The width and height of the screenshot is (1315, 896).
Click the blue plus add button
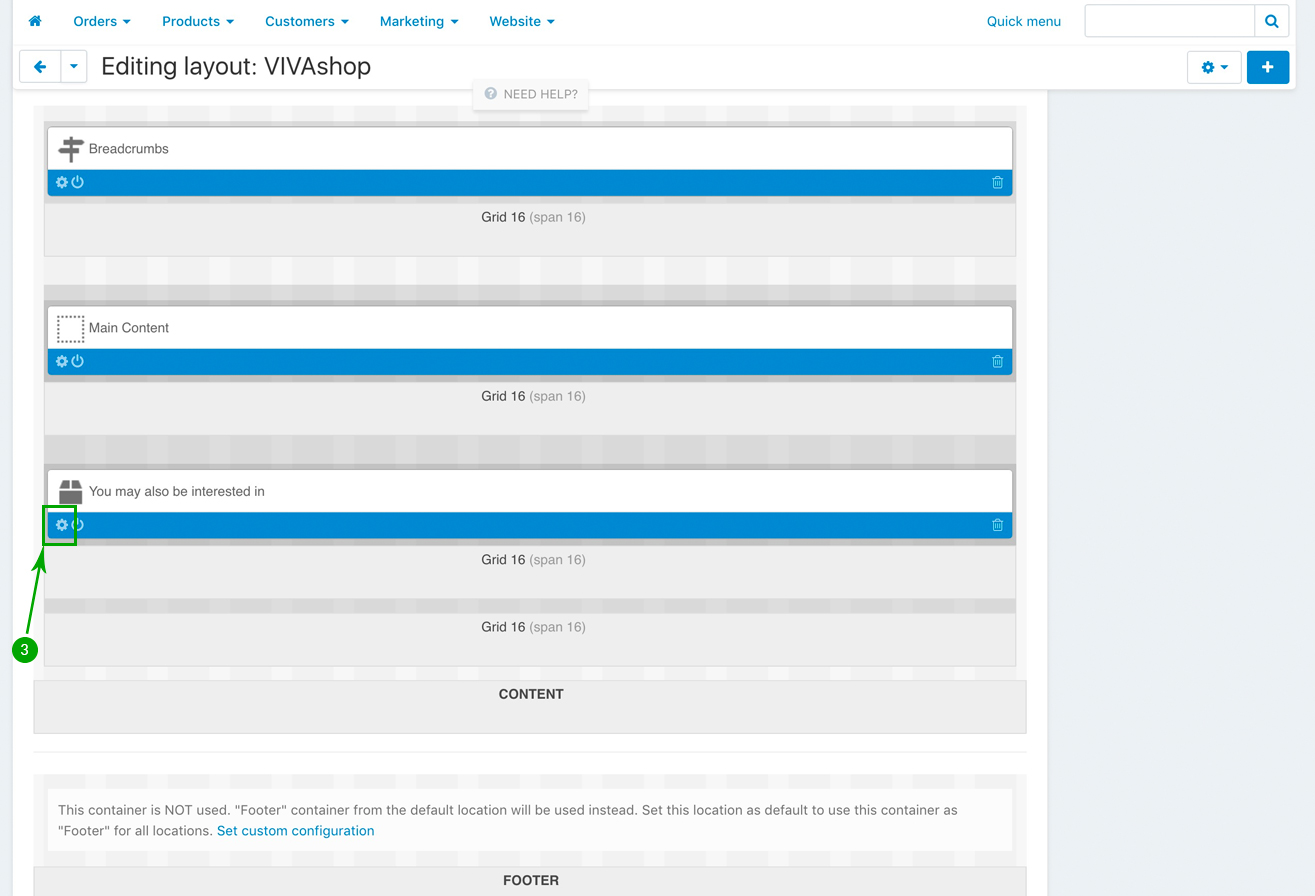click(1267, 67)
